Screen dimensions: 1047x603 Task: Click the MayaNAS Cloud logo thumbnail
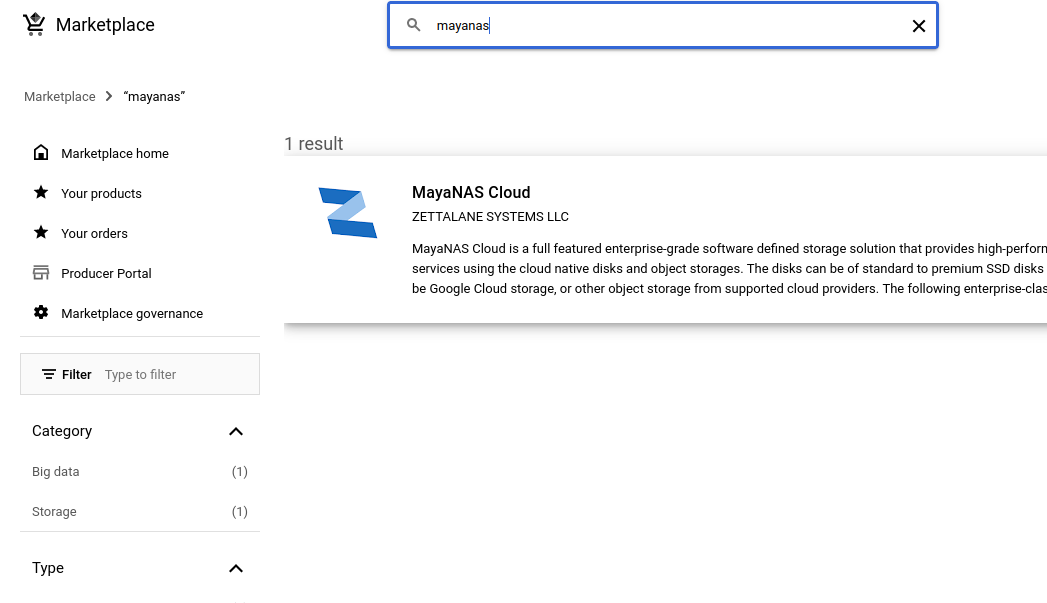[347, 213]
